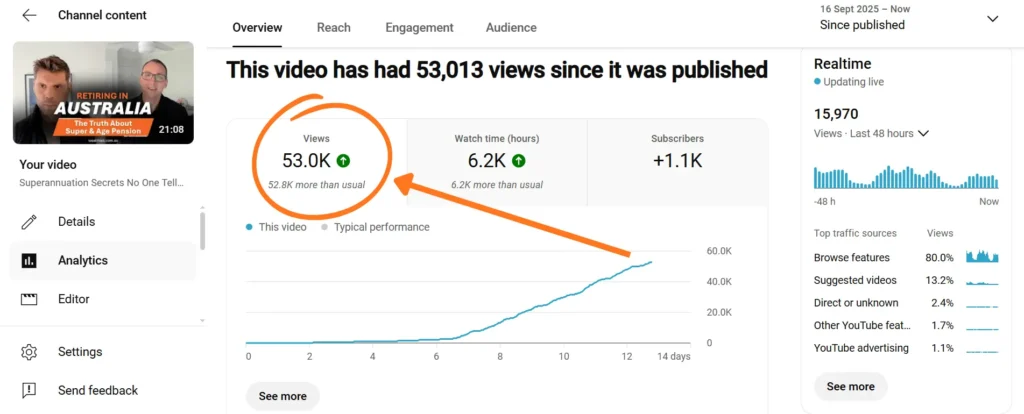The width and height of the screenshot is (1024, 414).
Task: Select the Watch time (hours) metric card
Action: click(x=497, y=159)
